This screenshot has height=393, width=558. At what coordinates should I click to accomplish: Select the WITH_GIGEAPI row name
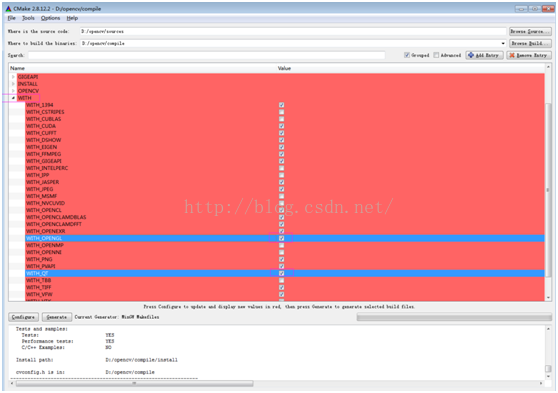(43, 161)
